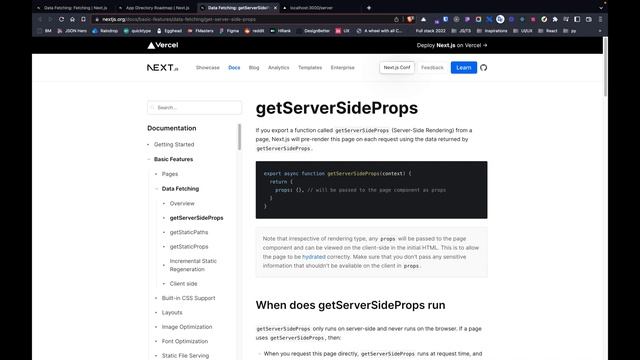Follow the hydrated link in the note
The height and width of the screenshot is (360, 640).
[x=313, y=257]
